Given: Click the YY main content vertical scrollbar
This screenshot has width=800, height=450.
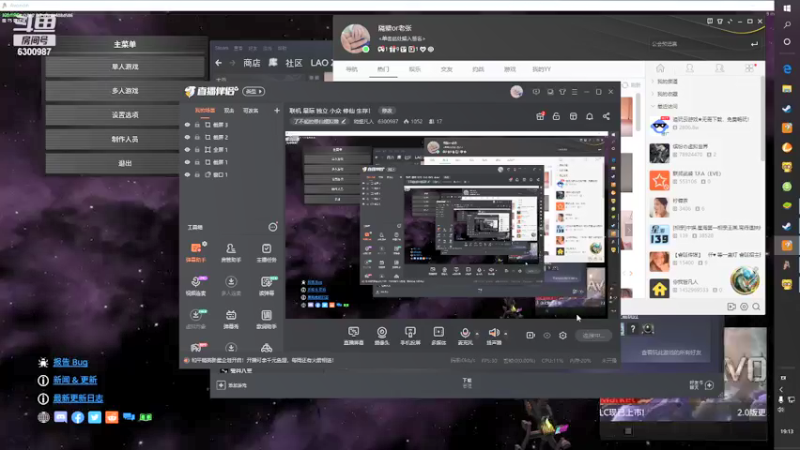Looking at the screenshot, I should [x=639, y=111].
